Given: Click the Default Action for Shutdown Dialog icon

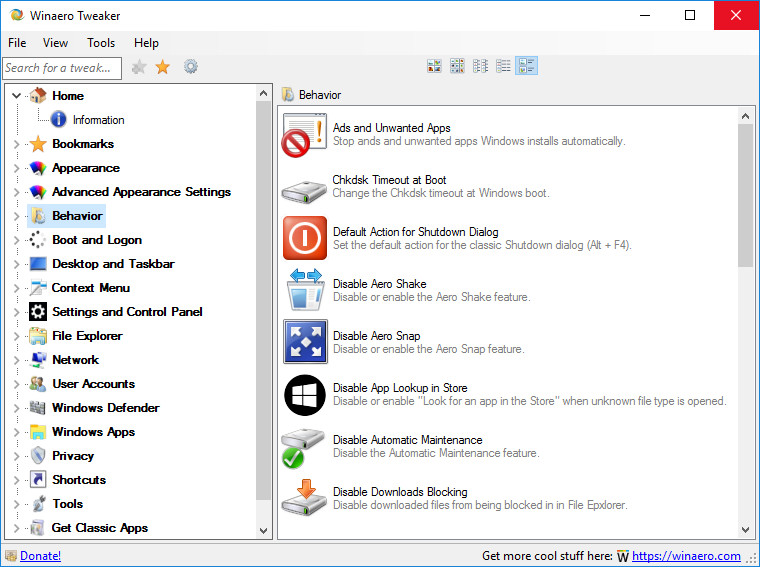Looking at the screenshot, I should pos(304,238).
